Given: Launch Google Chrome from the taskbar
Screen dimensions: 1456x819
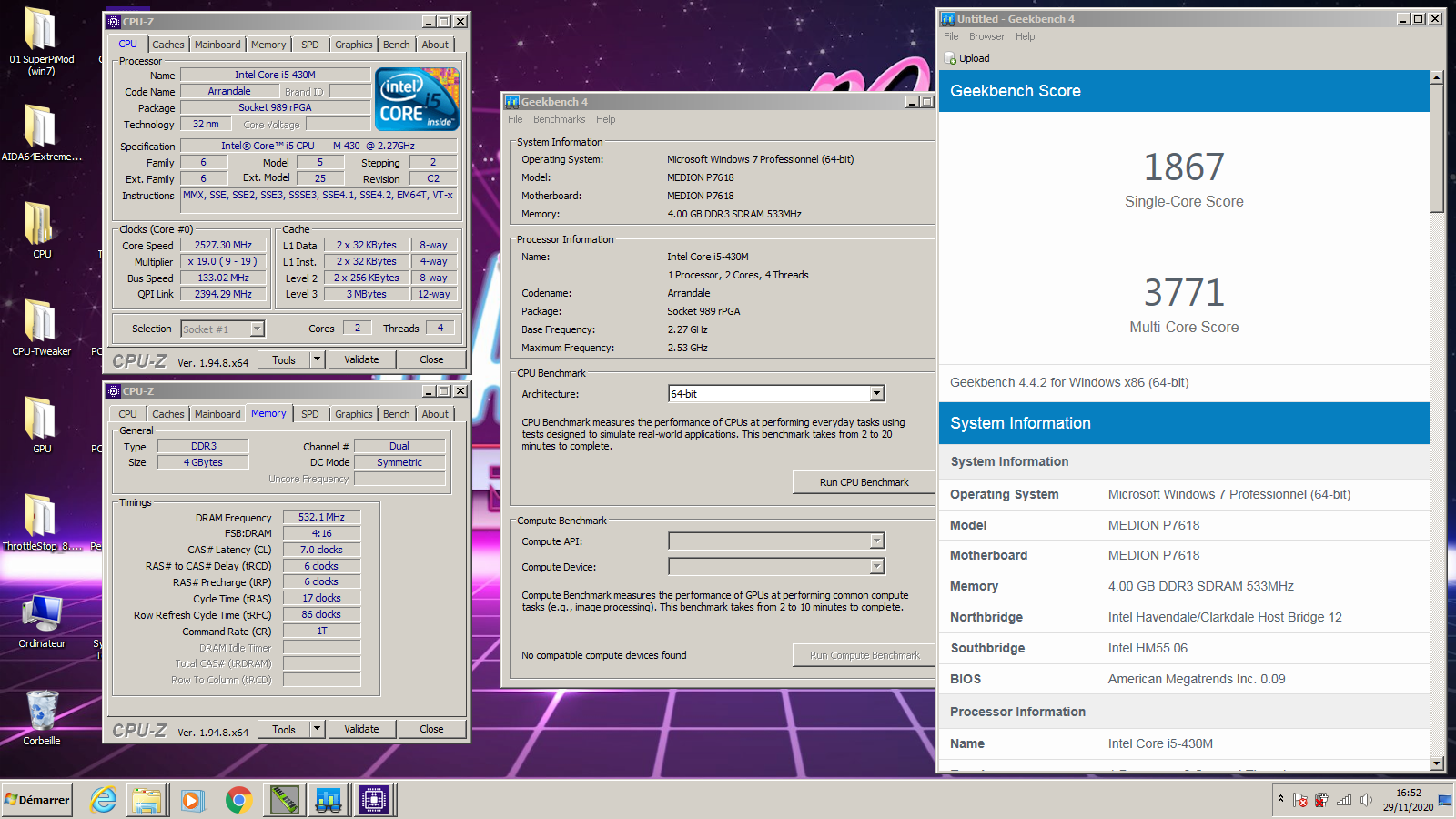Looking at the screenshot, I should [x=238, y=800].
